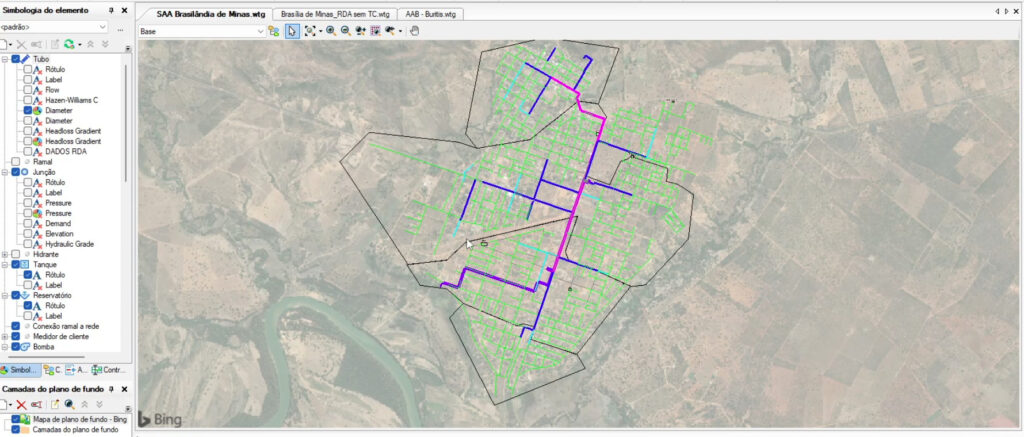Switch to AAB - Buritis.wtg tab
Screen dimensions: 1024x437
click(x=430, y=14)
